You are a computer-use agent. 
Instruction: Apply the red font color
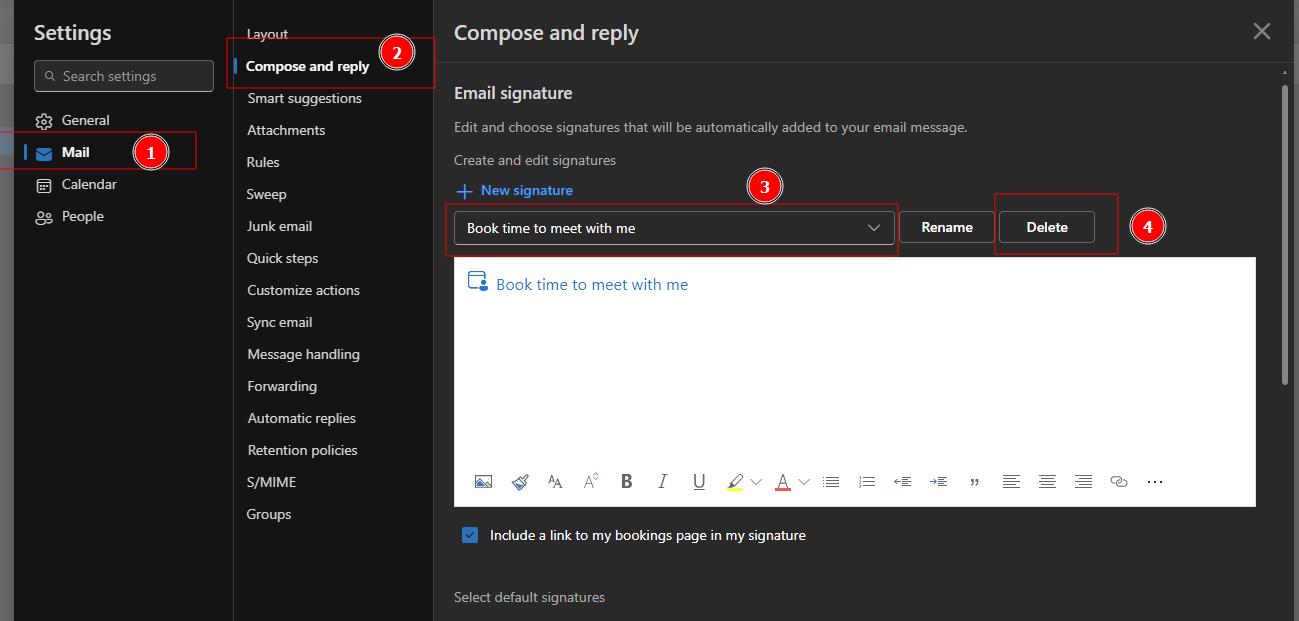tap(783, 482)
